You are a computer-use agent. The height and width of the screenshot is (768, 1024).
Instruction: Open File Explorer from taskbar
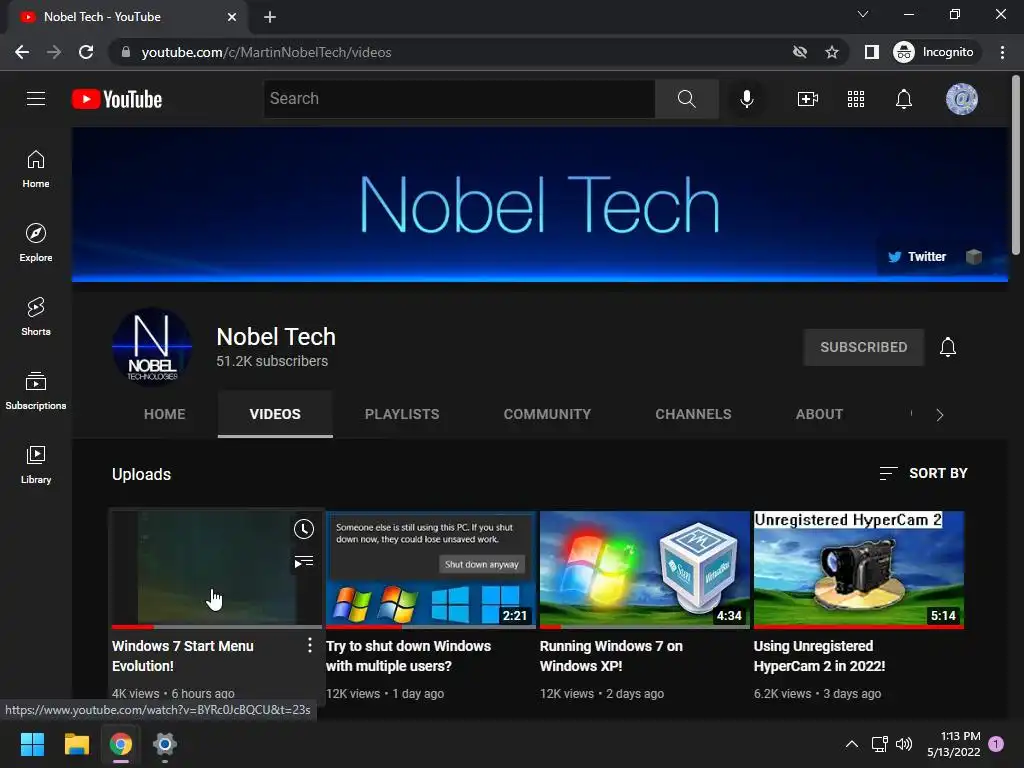76,744
